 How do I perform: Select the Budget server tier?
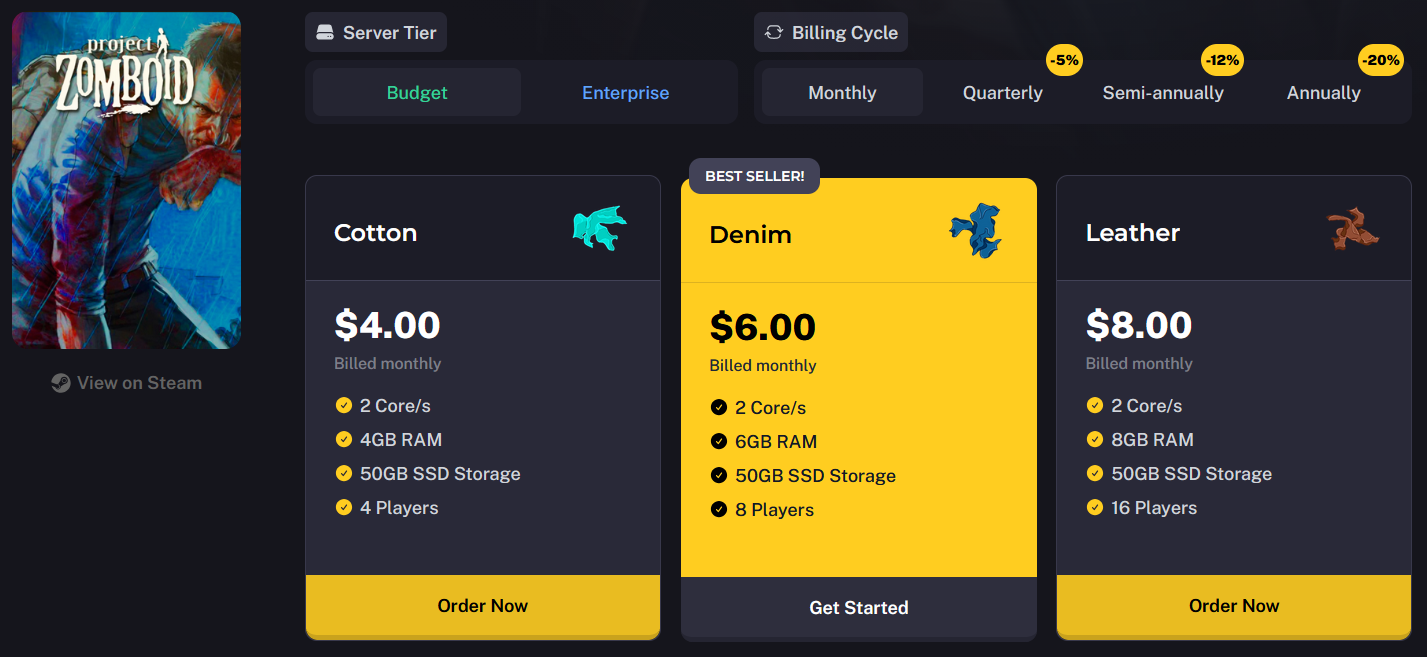click(417, 93)
